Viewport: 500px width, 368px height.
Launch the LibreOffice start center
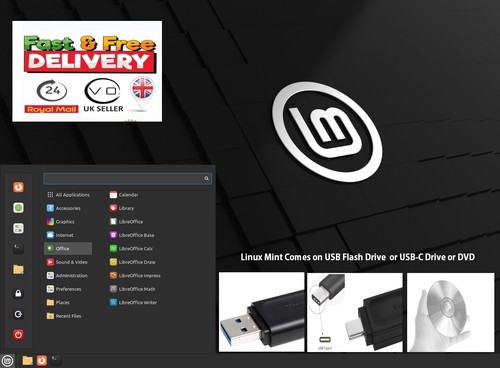click(x=126, y=222)
